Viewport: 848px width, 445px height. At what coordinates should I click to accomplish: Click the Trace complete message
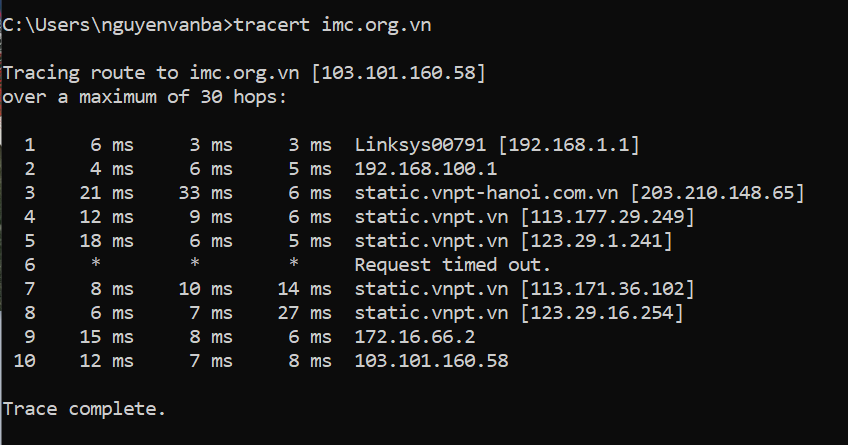(84, 409)
